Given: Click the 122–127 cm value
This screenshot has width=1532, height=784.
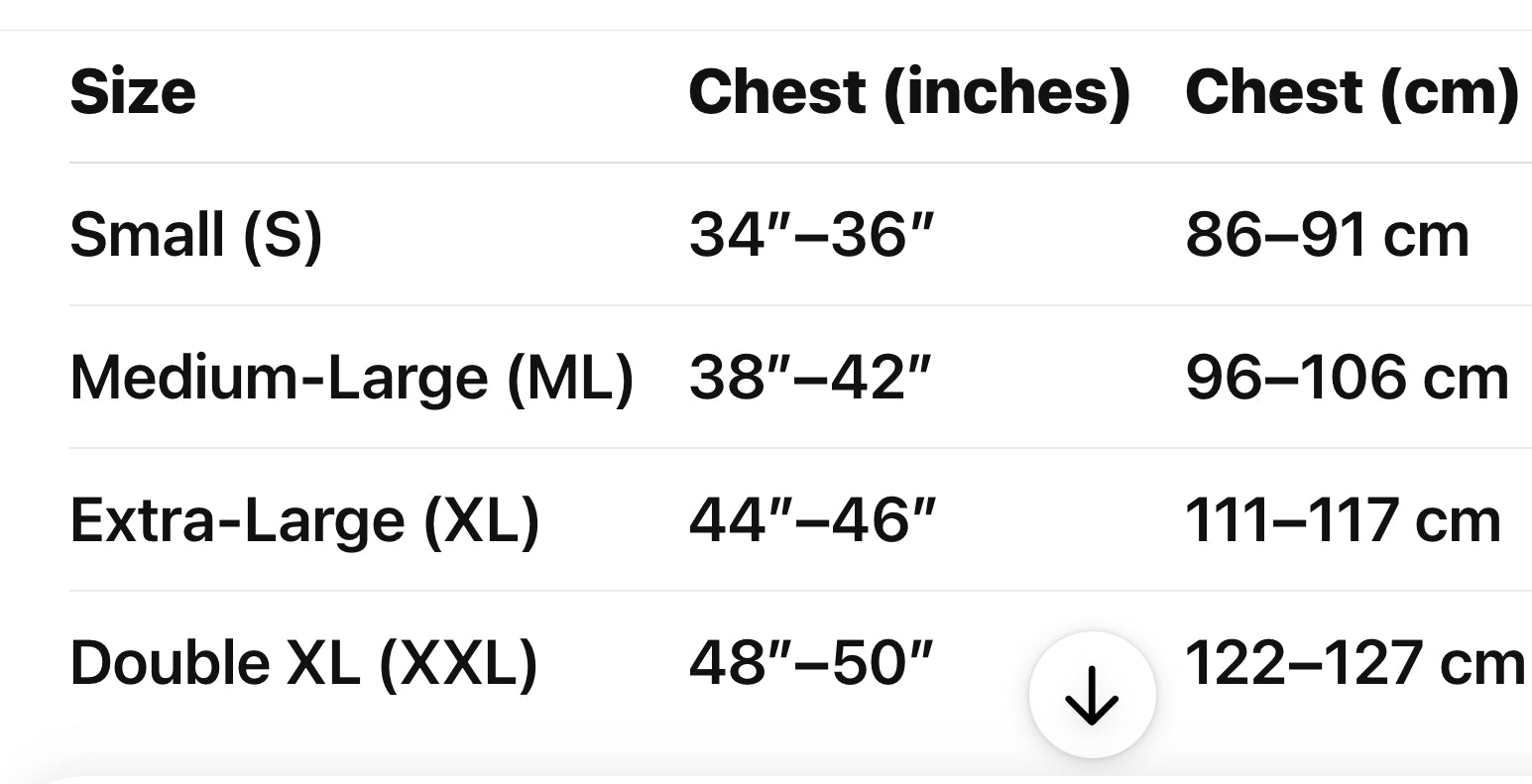Looking at the screenshot, I should tap(1355, 664).
